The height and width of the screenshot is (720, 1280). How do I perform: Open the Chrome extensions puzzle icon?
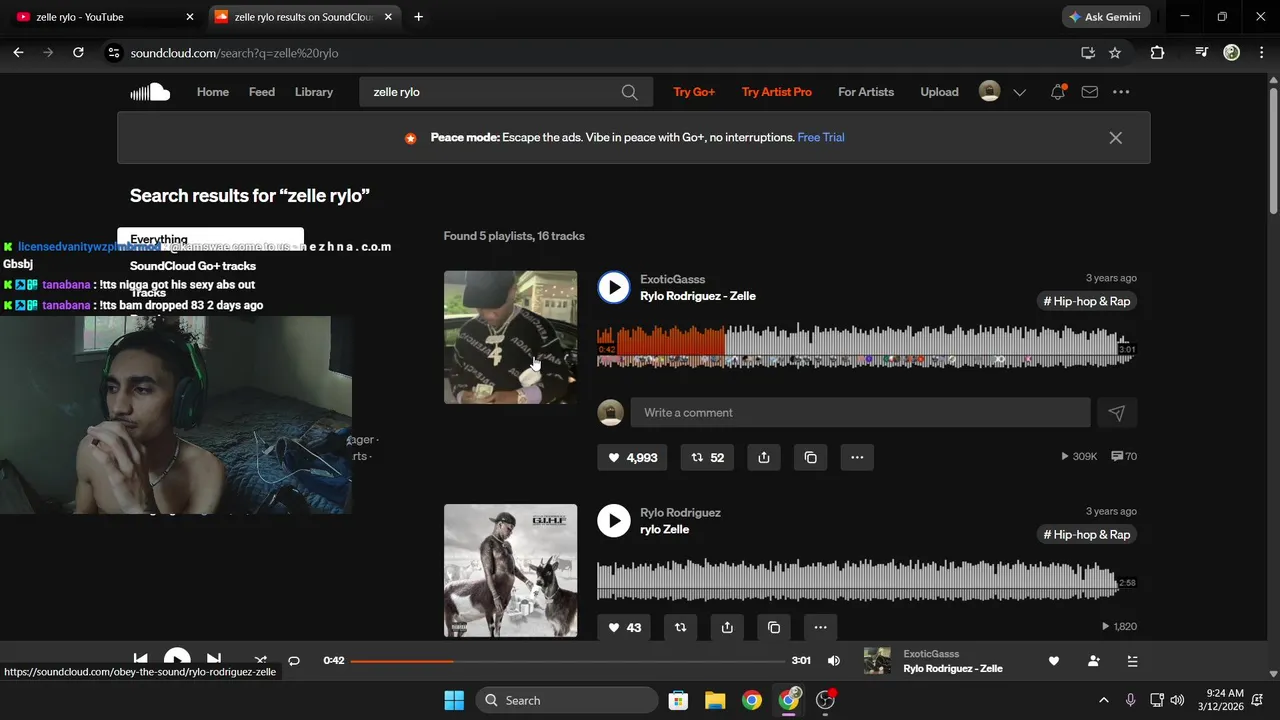pyautogui.click(x=1157, y=53)
